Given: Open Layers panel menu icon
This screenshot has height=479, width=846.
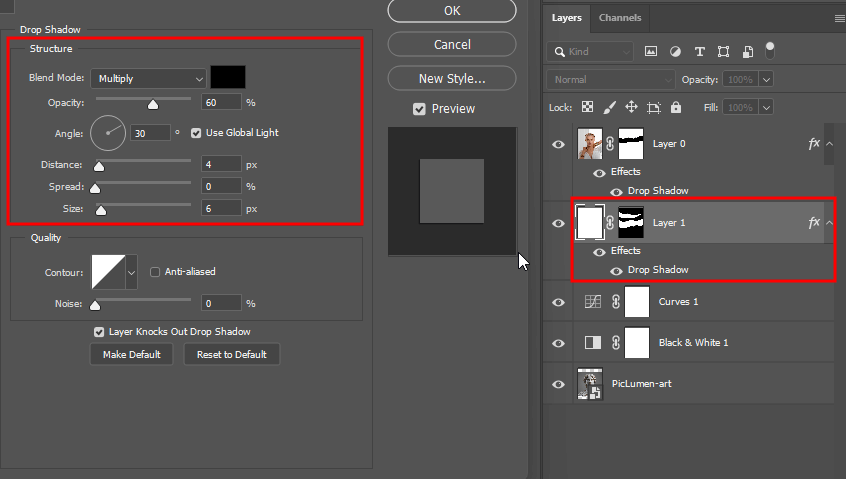Looking at the screenshot, I should pyautogui.click(x=840, y=18).
